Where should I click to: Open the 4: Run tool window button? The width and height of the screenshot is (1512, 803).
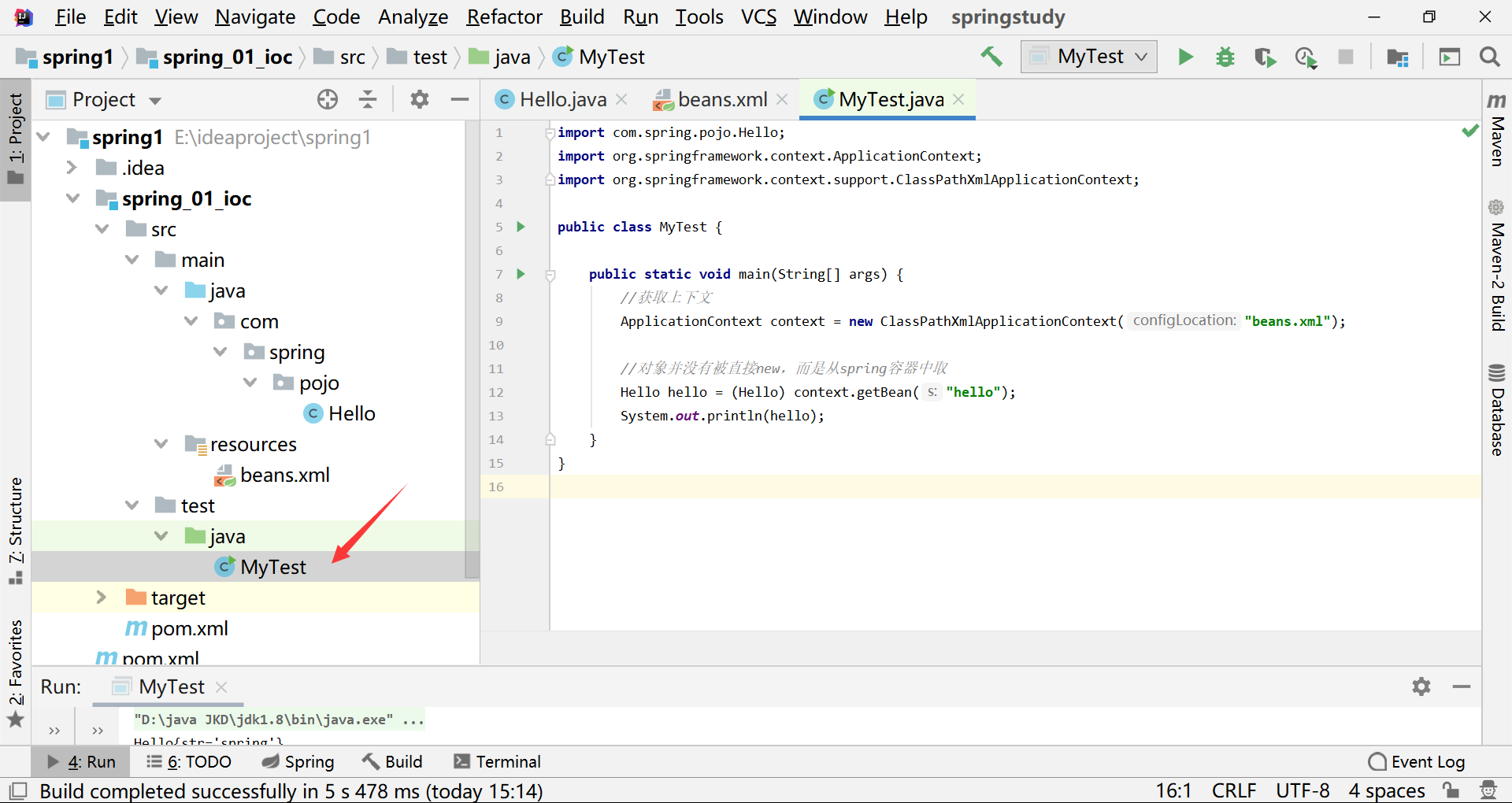pos(81,761)
